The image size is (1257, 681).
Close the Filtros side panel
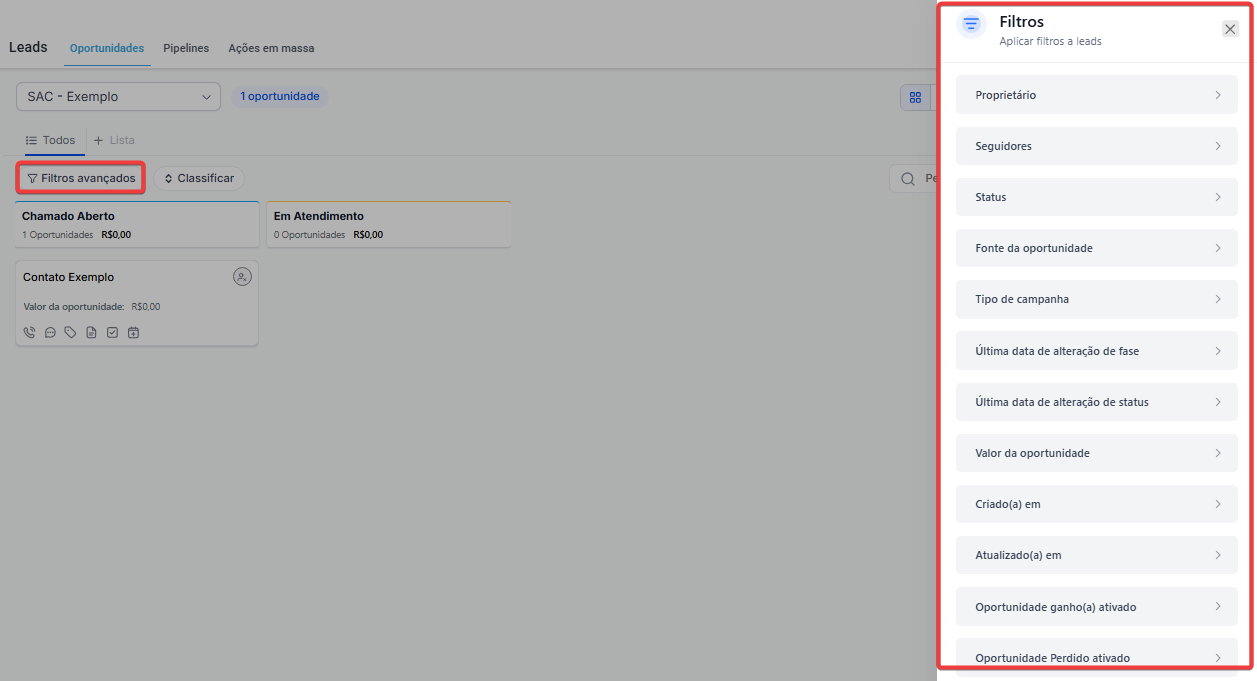(x=1230, y=29)
